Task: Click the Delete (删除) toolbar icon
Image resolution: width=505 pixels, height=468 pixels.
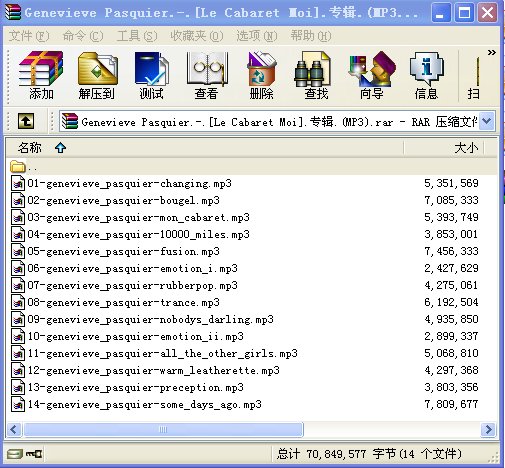Action: click(262, 75)
